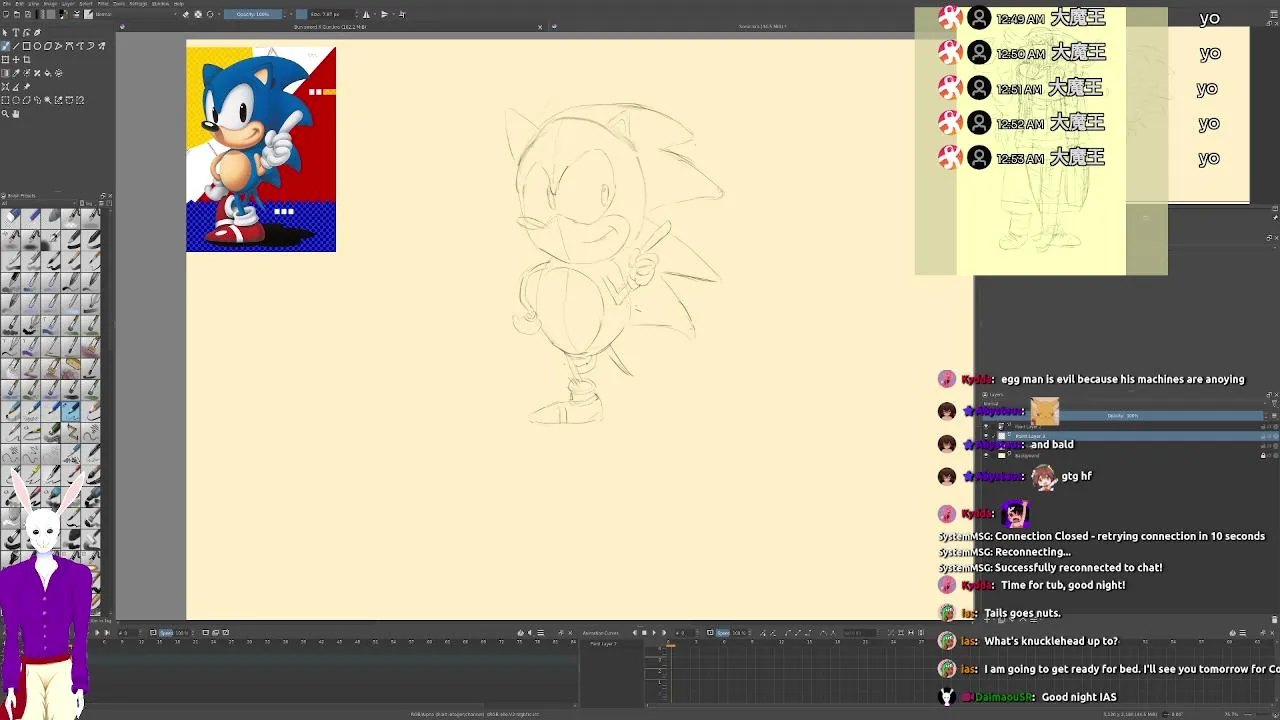Screen dimensions: 1280x720
Task: Expand the horizontal mirror options arrow
Action: 375,14
